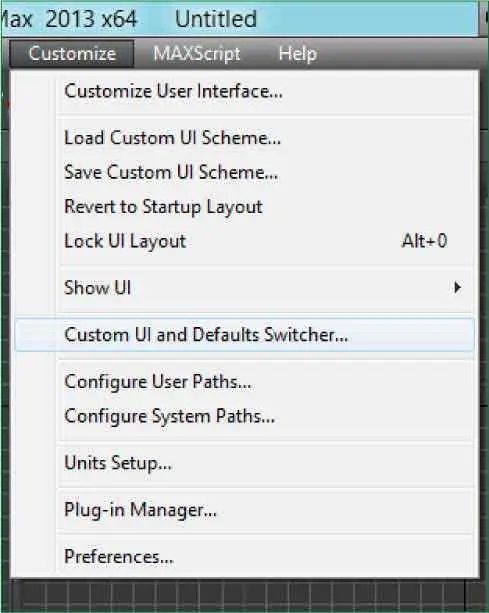Expand the Show UI submenu arrow
This screenshot has height=613, width=489.
tap(457, 288)
